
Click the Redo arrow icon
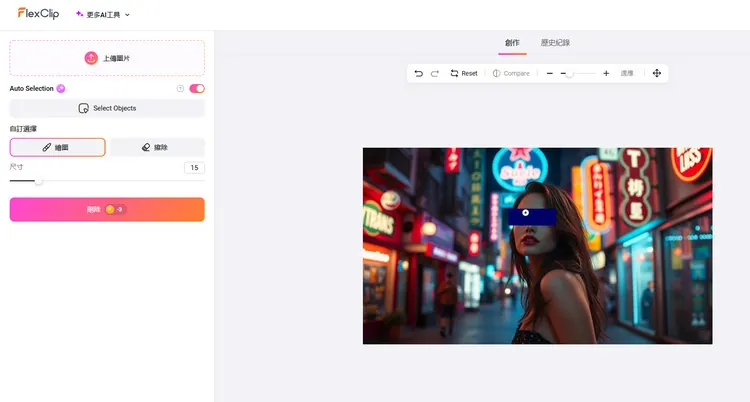tap(435, 73)
